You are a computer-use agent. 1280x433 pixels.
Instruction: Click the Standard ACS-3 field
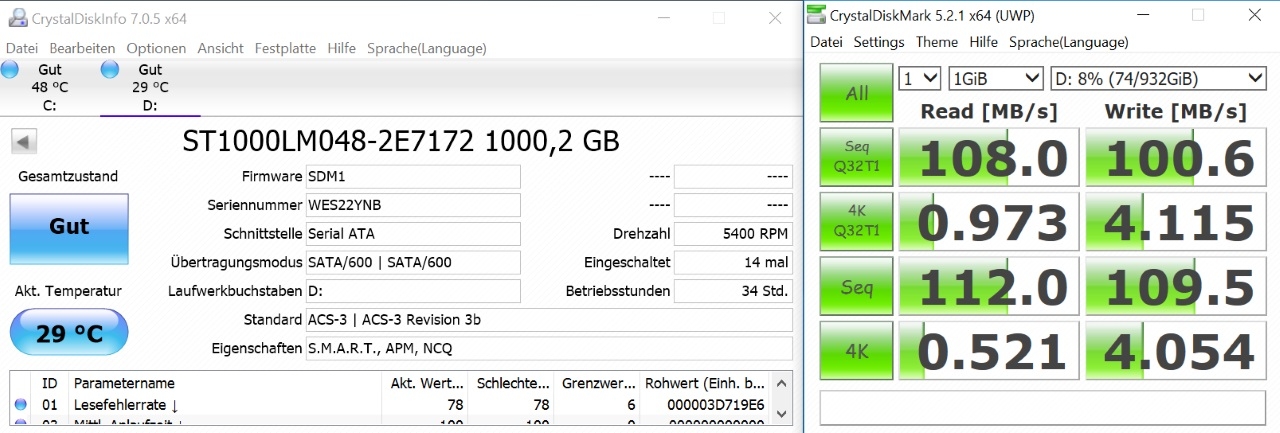point(548,320)
